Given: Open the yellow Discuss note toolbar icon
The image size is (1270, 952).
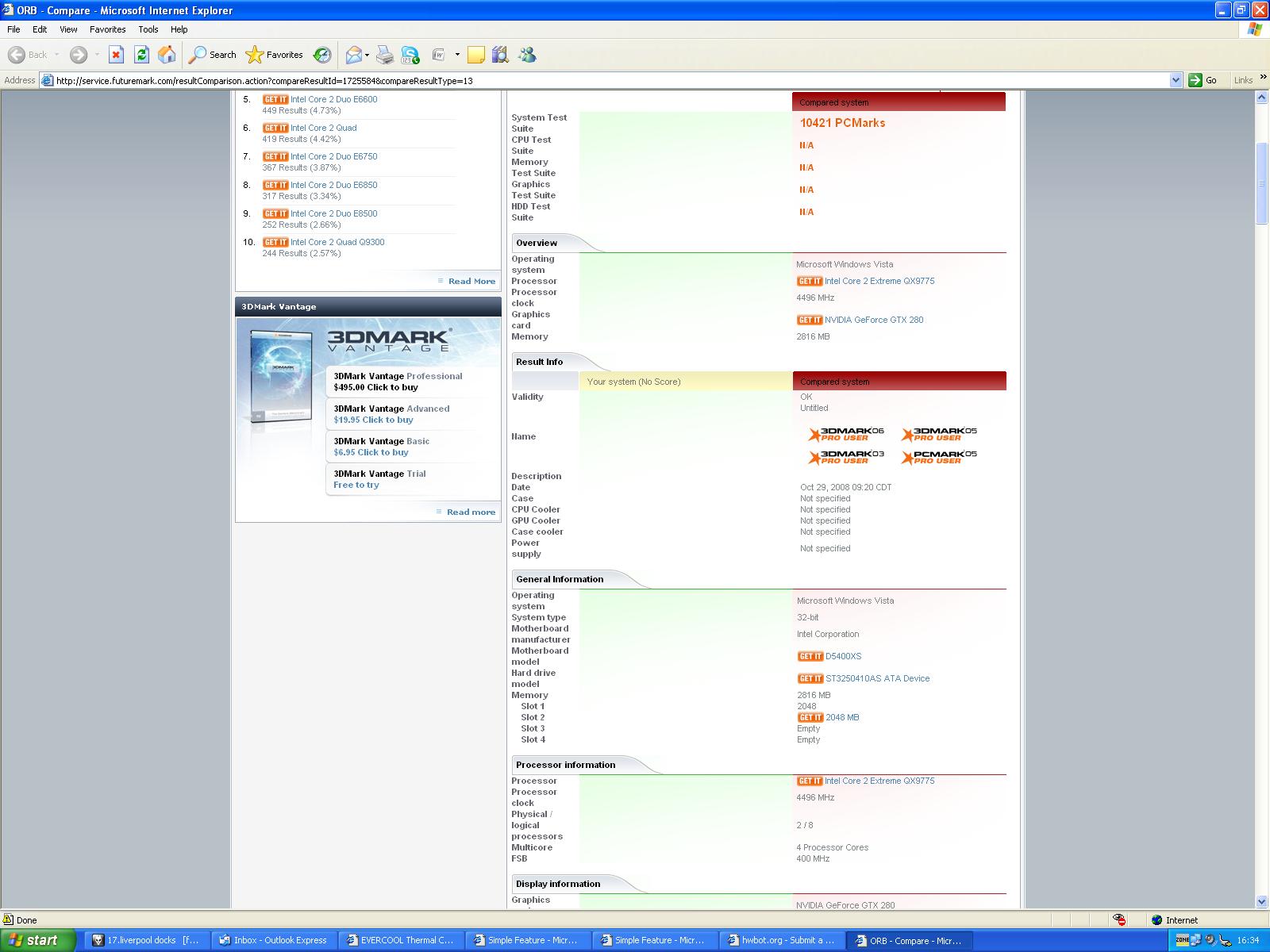Looking at the screenshot, I should coord(475,55).
